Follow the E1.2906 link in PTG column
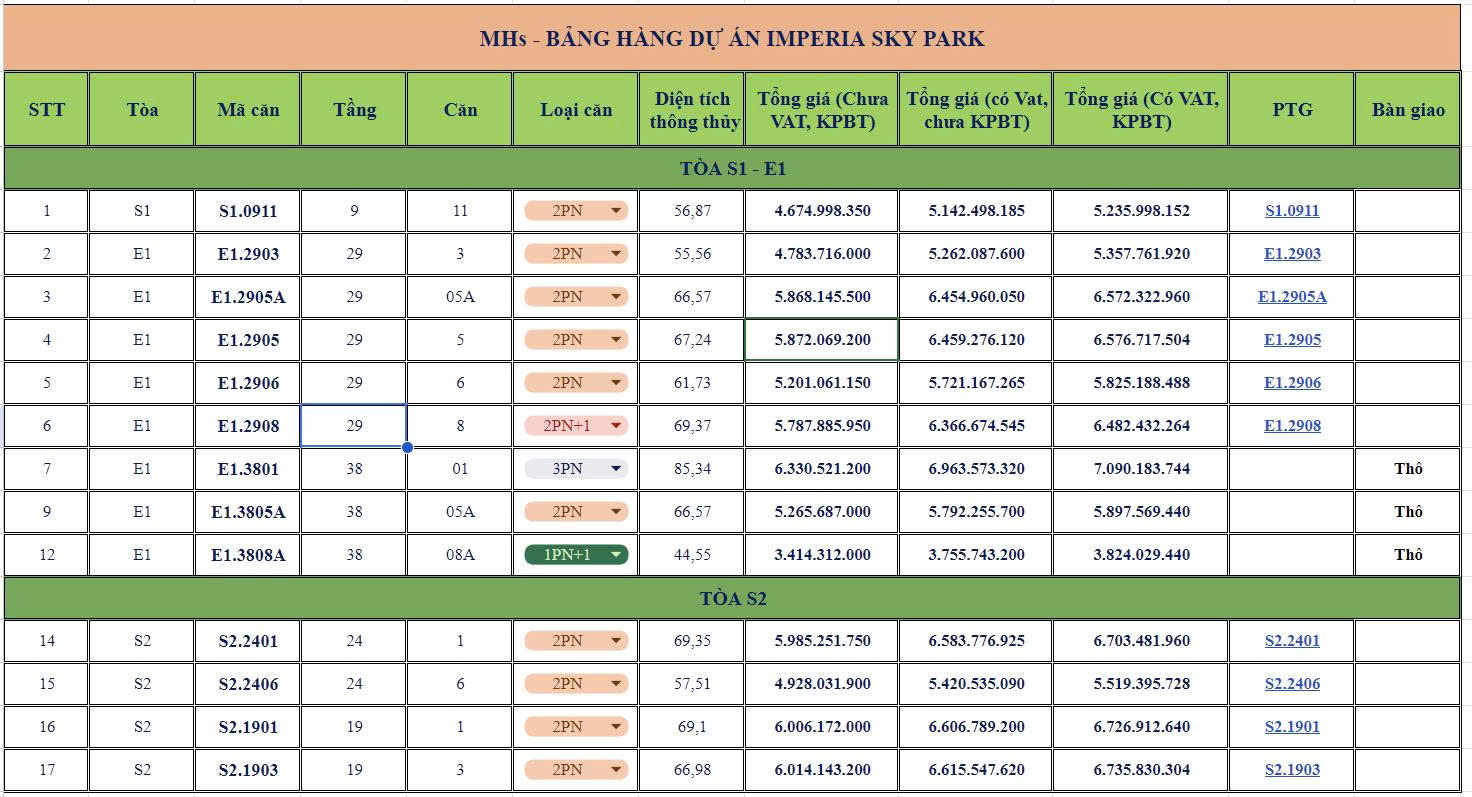1472x797 pixels. (x=1292, y=382)
